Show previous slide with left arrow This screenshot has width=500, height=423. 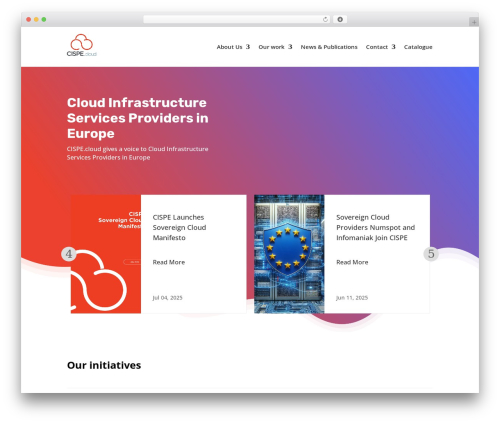click(x=69, y=254)
